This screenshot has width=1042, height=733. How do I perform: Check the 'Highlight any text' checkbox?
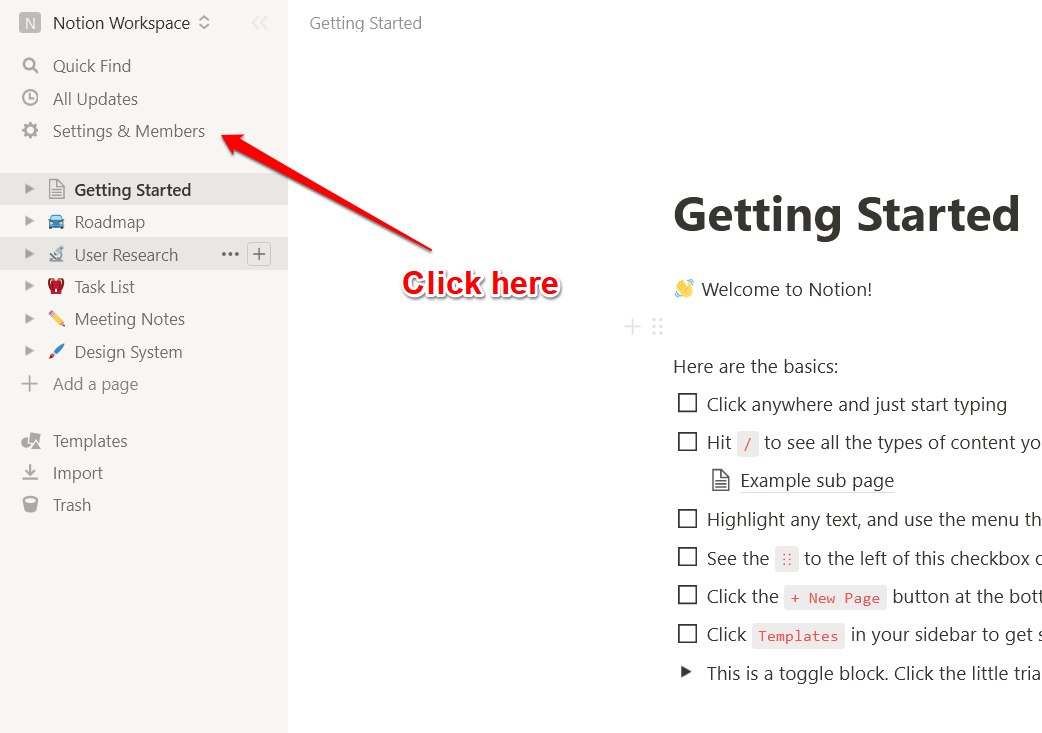pos(687,518)
